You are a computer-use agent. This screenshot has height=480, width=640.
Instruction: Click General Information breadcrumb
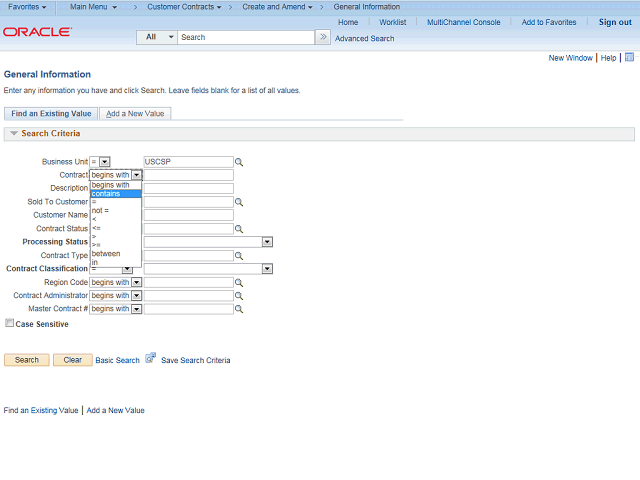point(367,7)
